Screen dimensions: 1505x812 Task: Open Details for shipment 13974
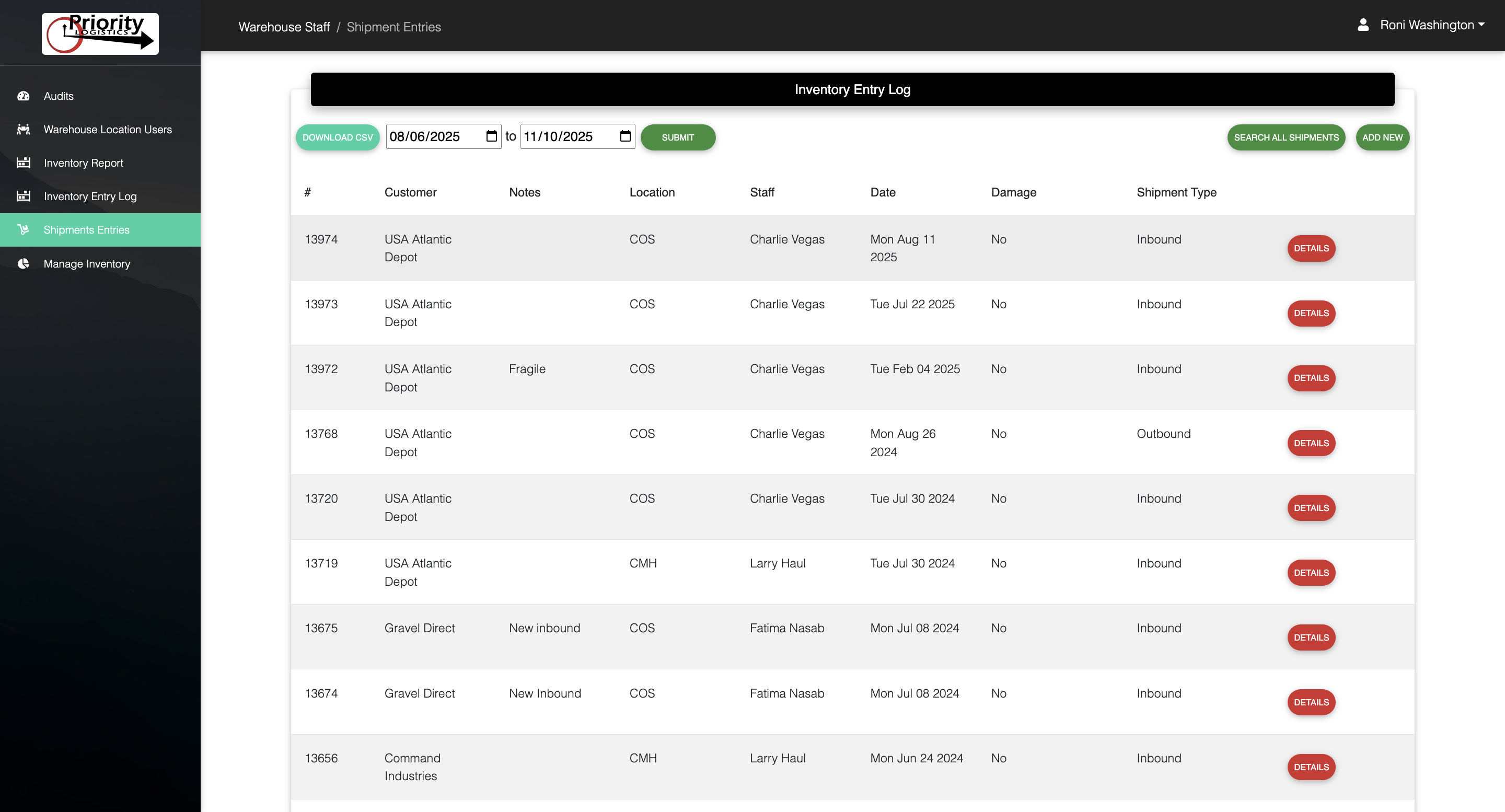(1311, 248)
